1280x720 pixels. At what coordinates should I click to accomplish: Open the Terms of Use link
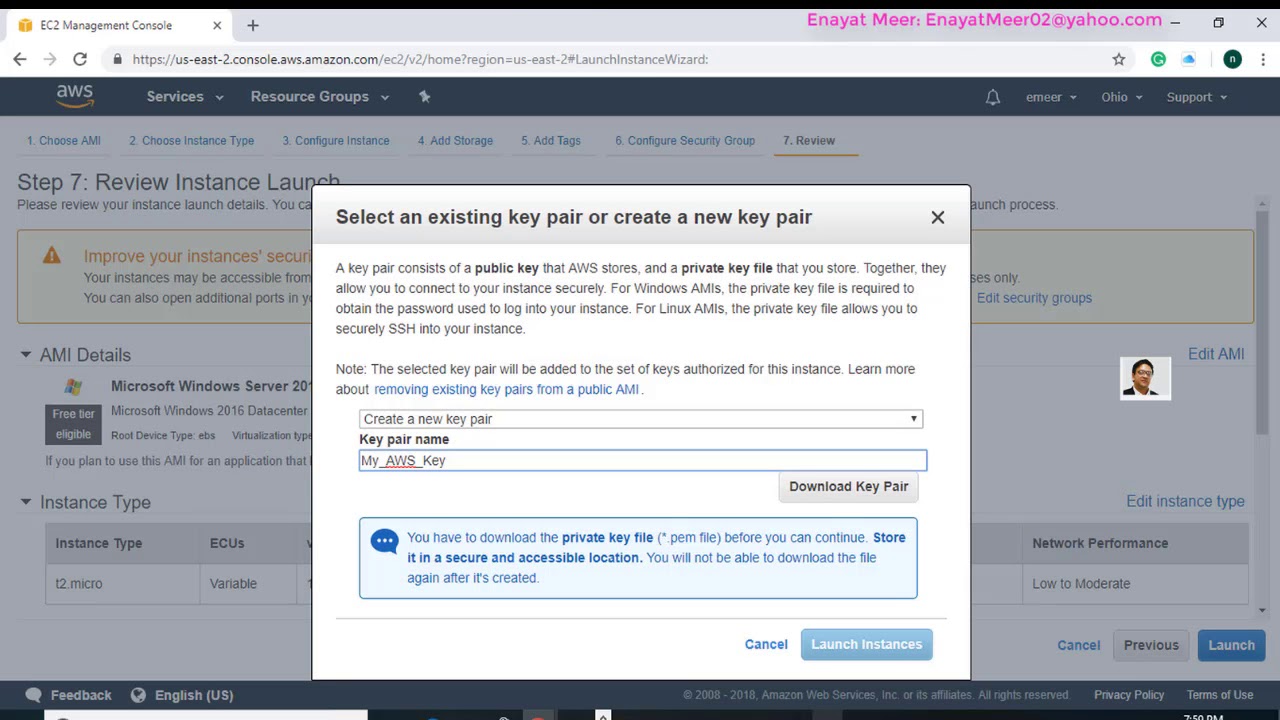[1220, 695]
